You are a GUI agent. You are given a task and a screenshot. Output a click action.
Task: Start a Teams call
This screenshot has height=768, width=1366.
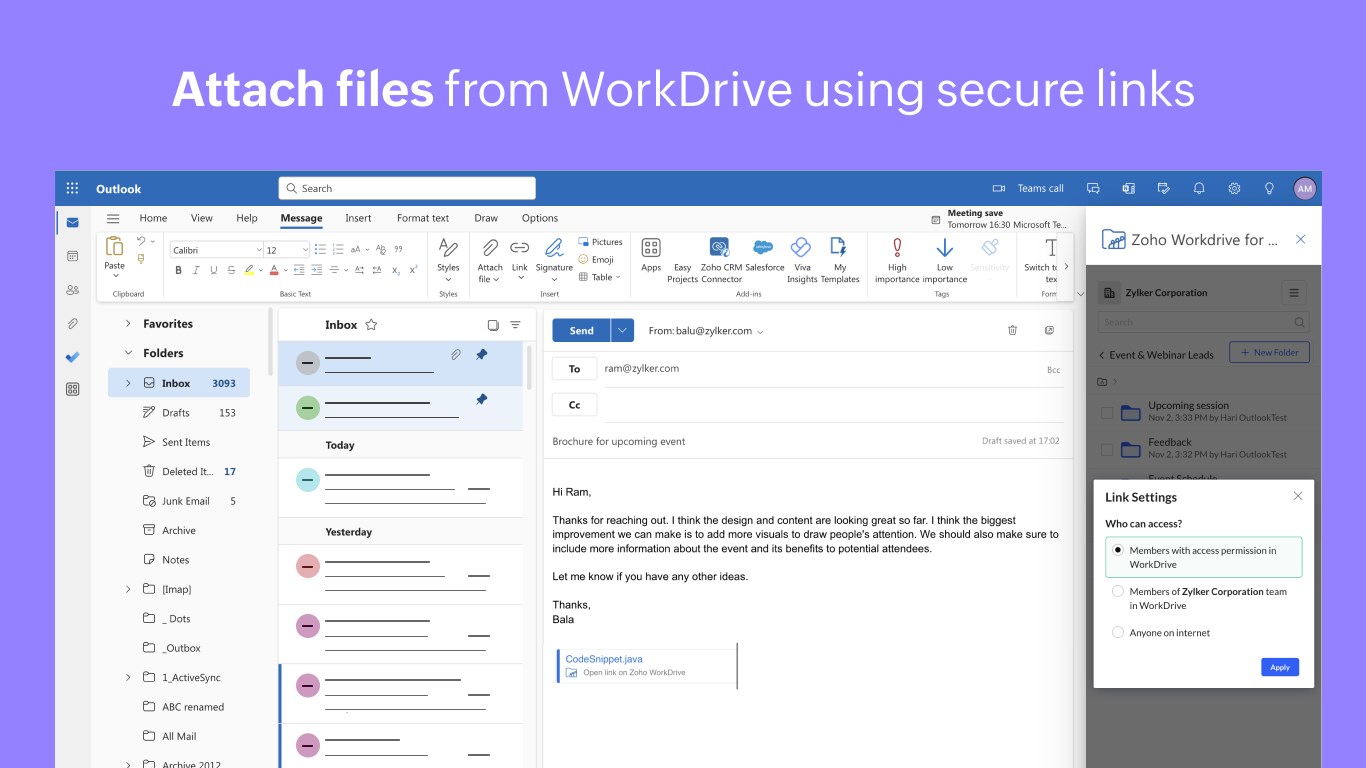click(1028, 188)
